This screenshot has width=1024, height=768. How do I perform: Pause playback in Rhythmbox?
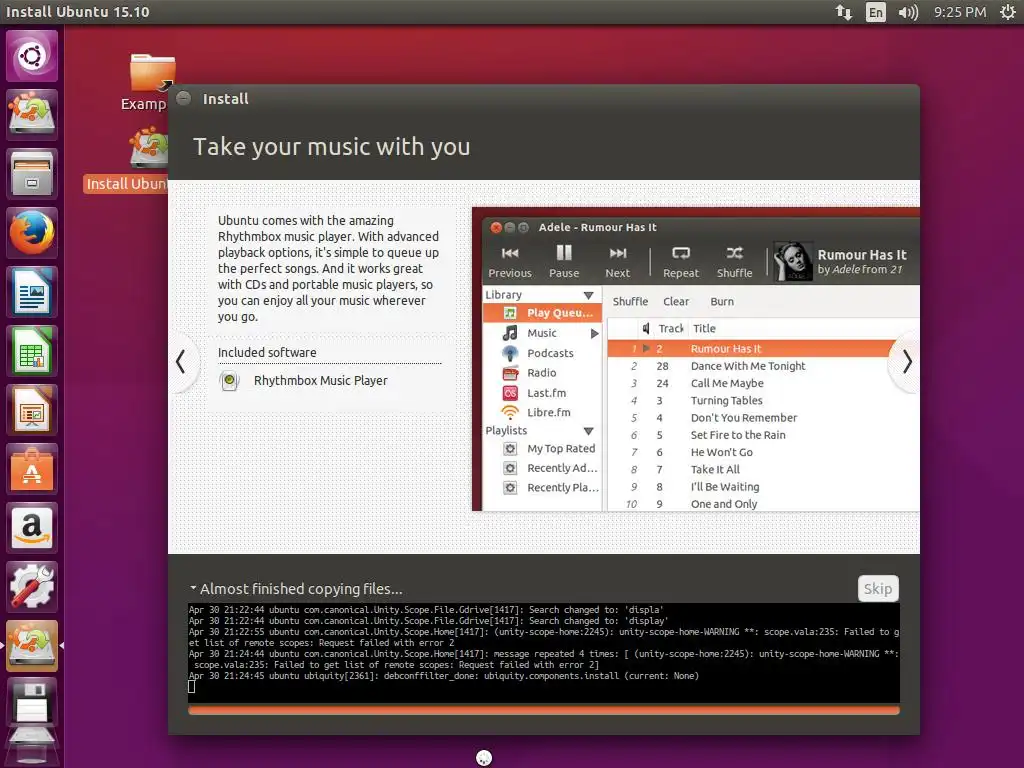point(564,261)
